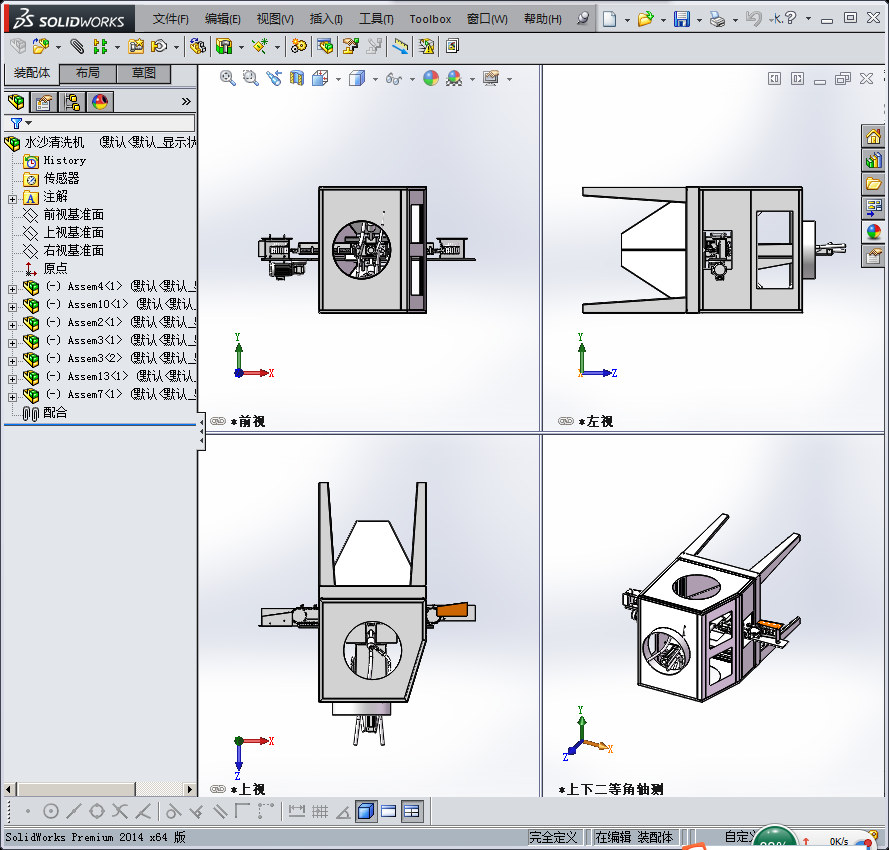Open the Display Style dropdown arrow
The height and width of the screenshot is (850, 889).
pos(375,79)
